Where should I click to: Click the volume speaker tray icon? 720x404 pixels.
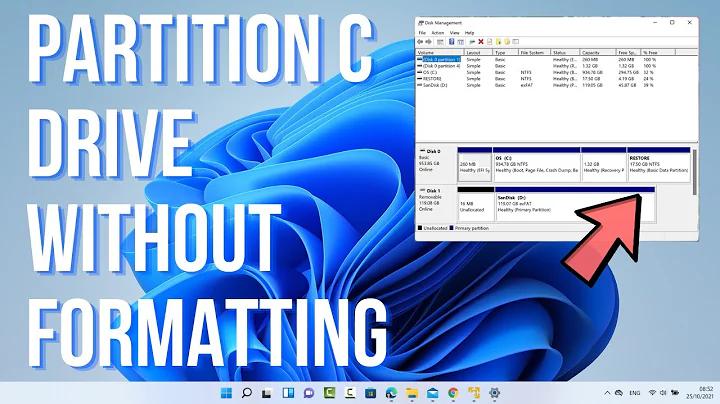pyautogui.click(x=663, y=393)
